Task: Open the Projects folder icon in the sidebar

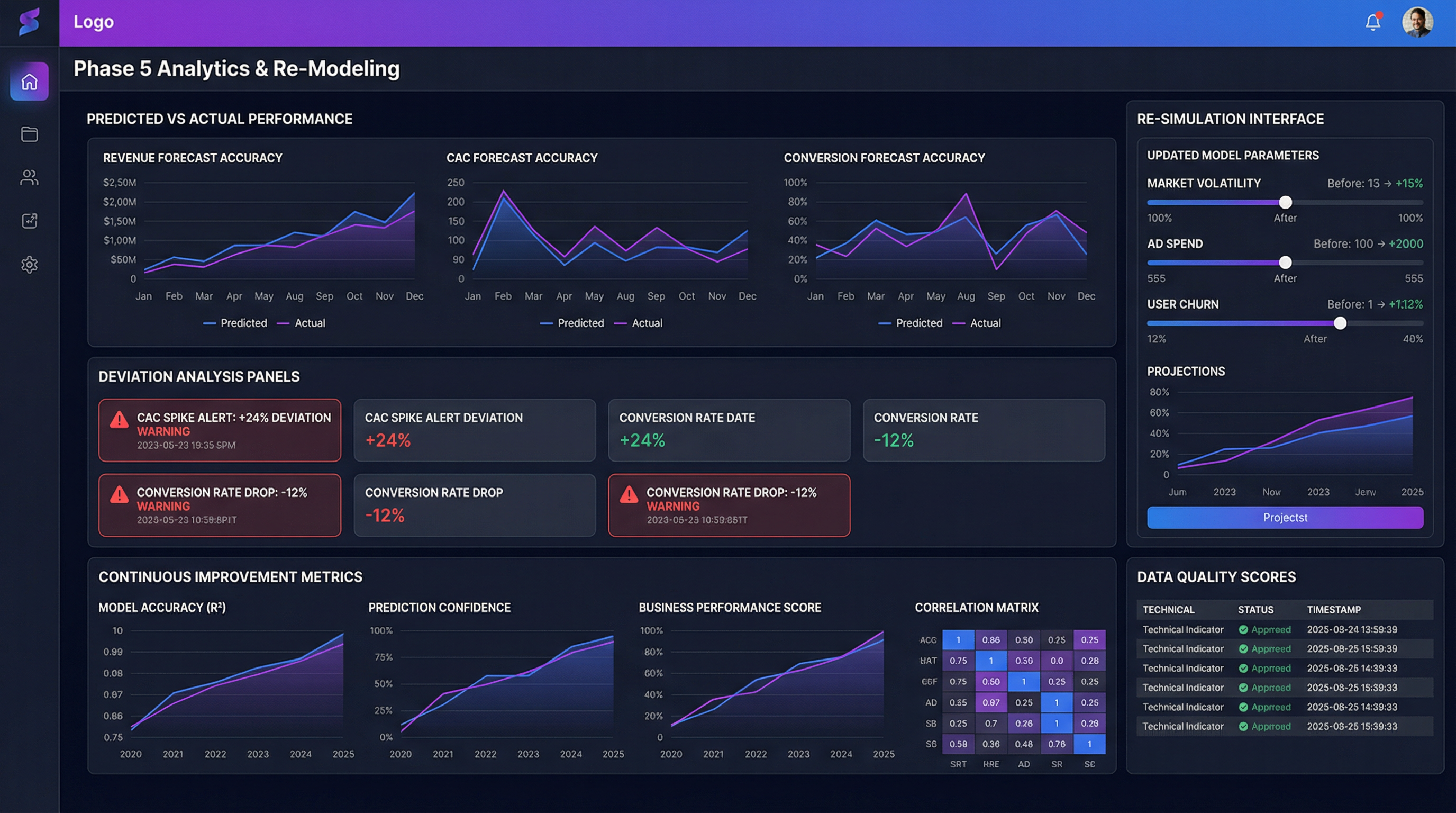Action: pyautogui.click(x=30, y=134)
